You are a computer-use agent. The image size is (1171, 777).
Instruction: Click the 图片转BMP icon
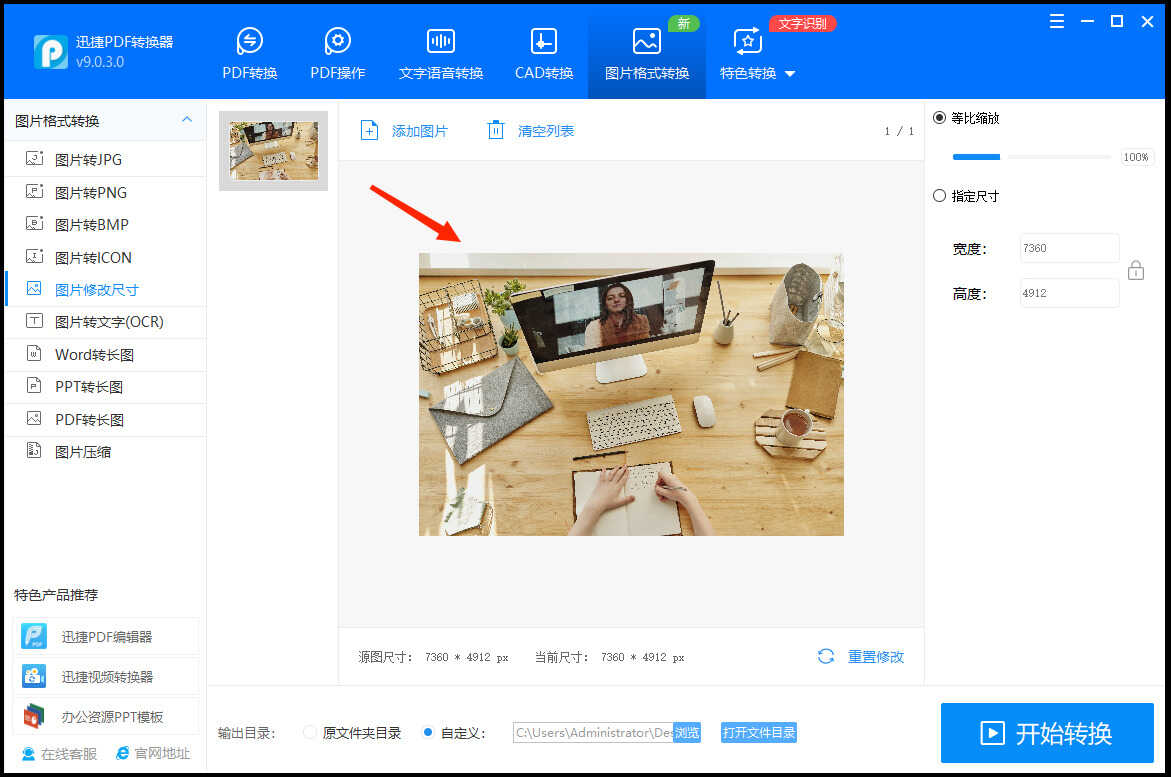pyautogui.click(x=34, y=223)
